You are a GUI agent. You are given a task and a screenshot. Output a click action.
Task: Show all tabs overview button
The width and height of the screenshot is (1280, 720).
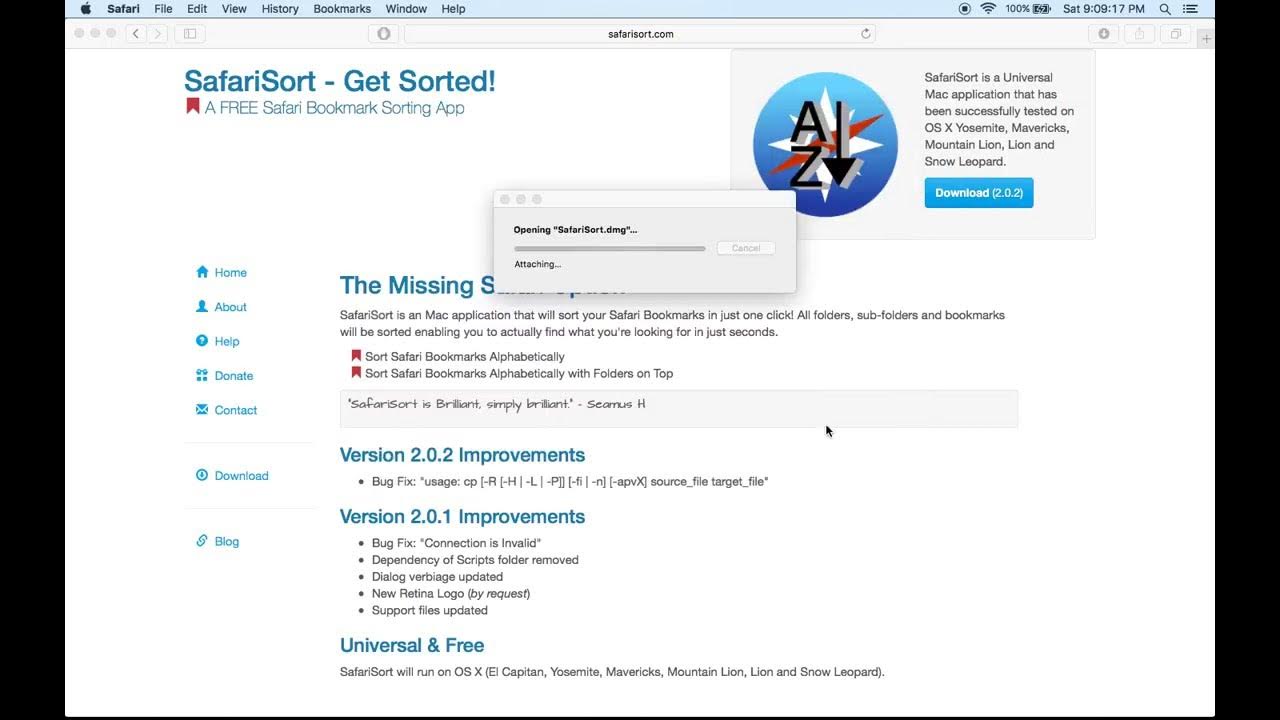pyautogui.click(x=1175, y=34)
